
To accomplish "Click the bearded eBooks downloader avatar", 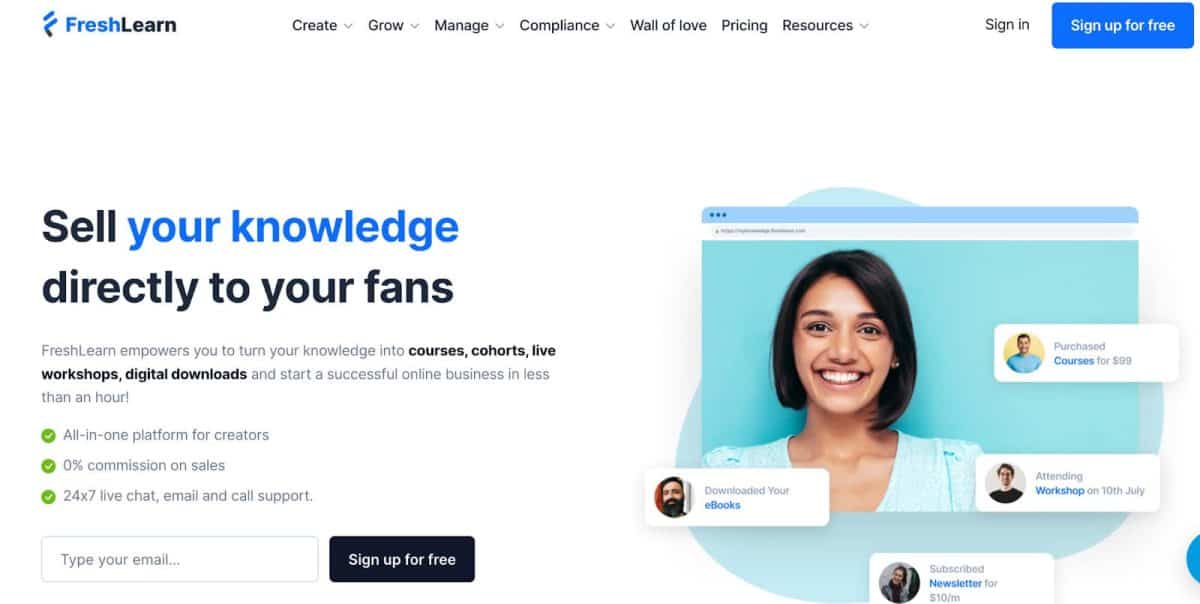I will click(x=673, y=497).
